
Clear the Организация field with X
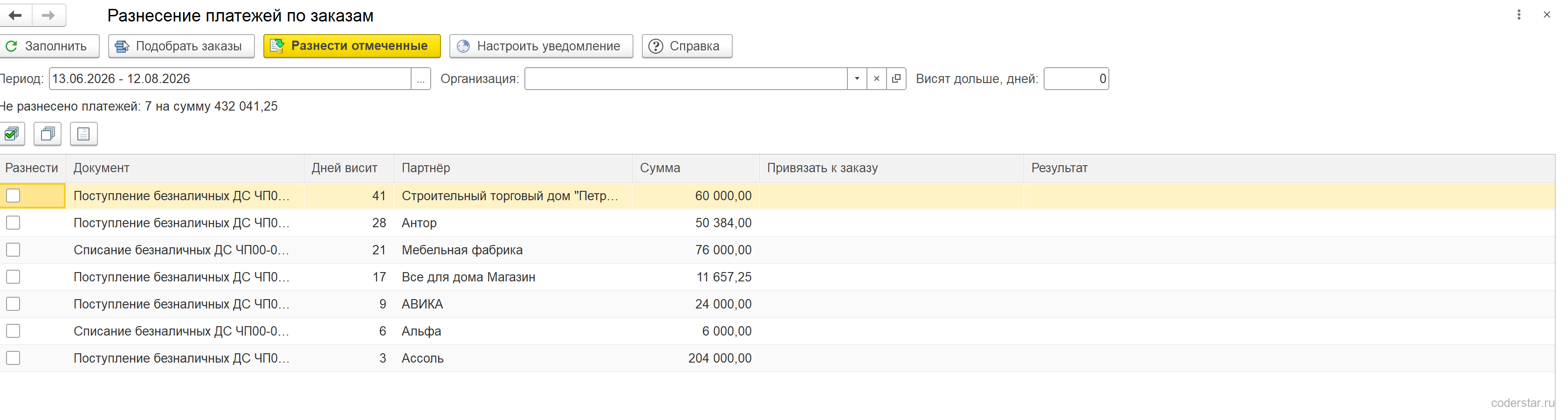point(876,79)
